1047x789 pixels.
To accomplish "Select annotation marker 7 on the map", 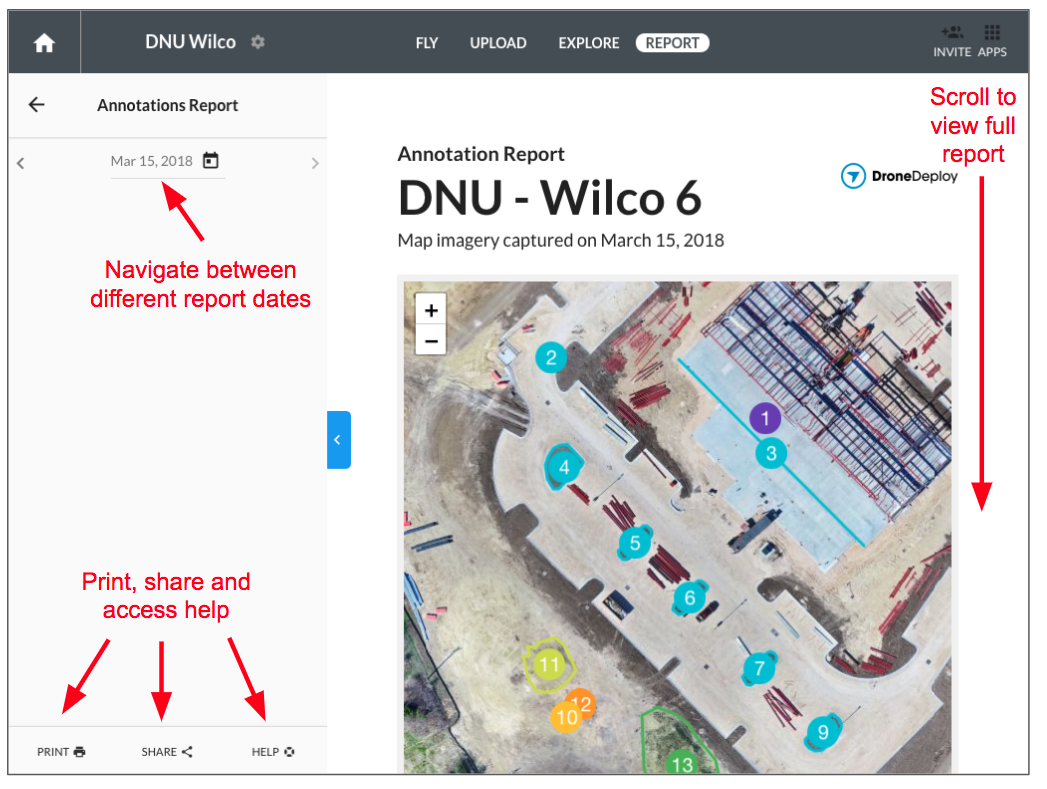I will coord(759,668).
